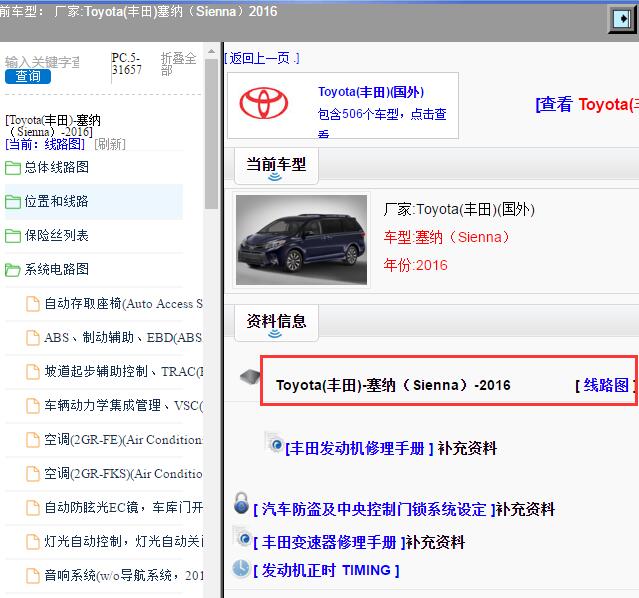Click 折叠全部 to collapse all
639x598 pixels.
pyautogui.click(x=179, y=64)
